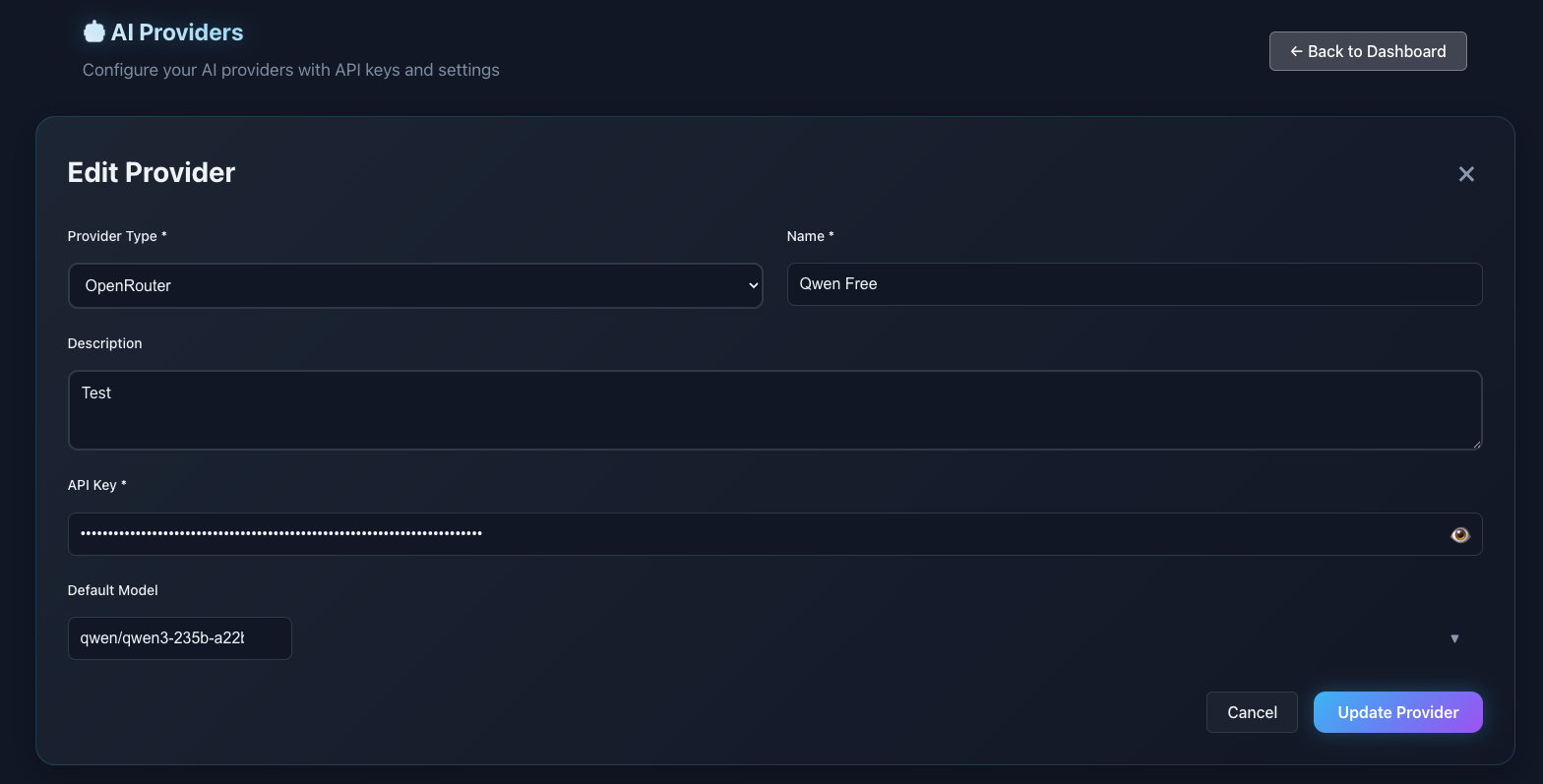The height and width of the screenshot is (784, 1543).
Task: Click the Default Model label text
Action: tap(112, 590)
